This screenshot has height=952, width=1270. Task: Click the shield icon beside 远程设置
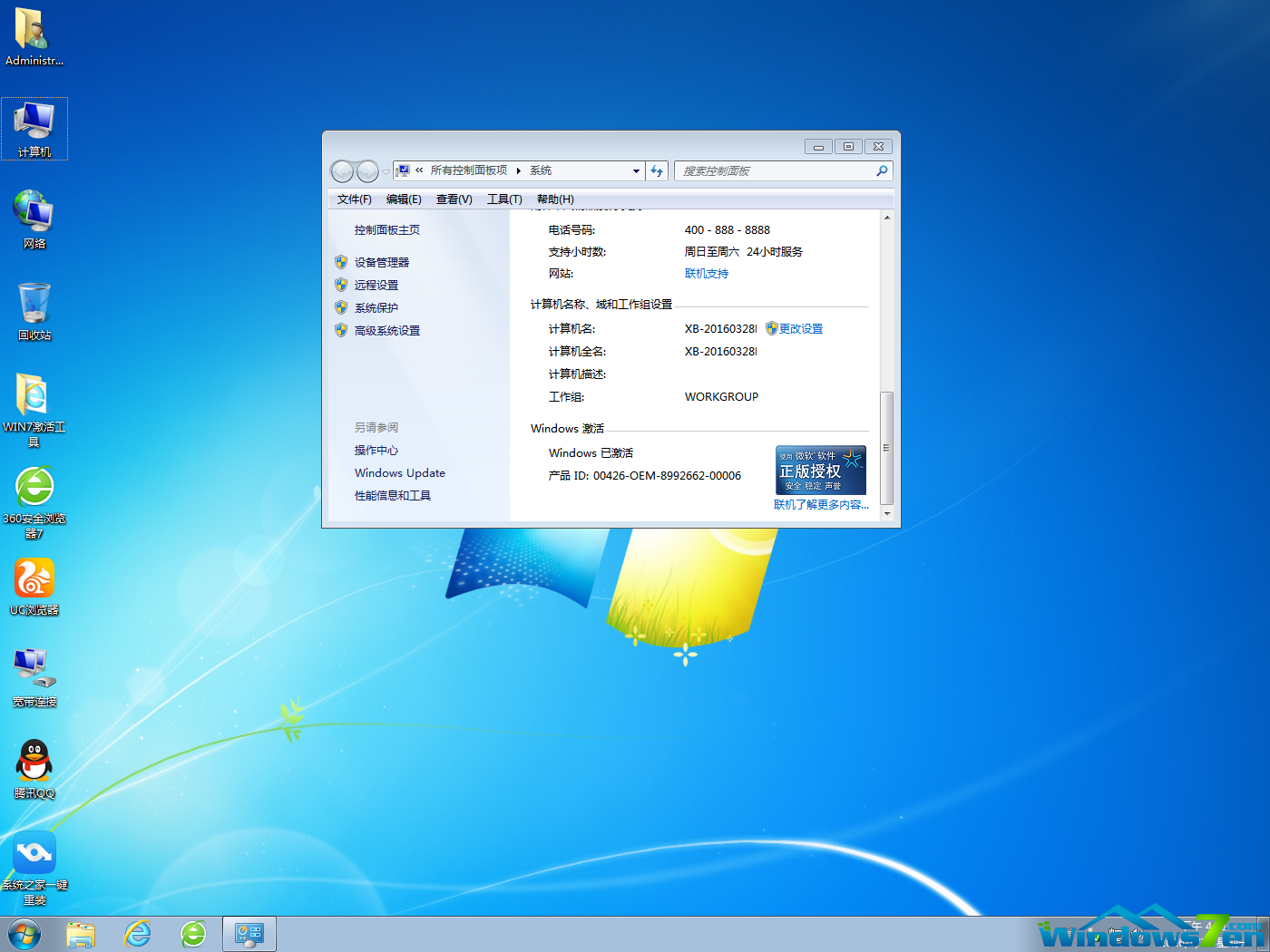341,285
